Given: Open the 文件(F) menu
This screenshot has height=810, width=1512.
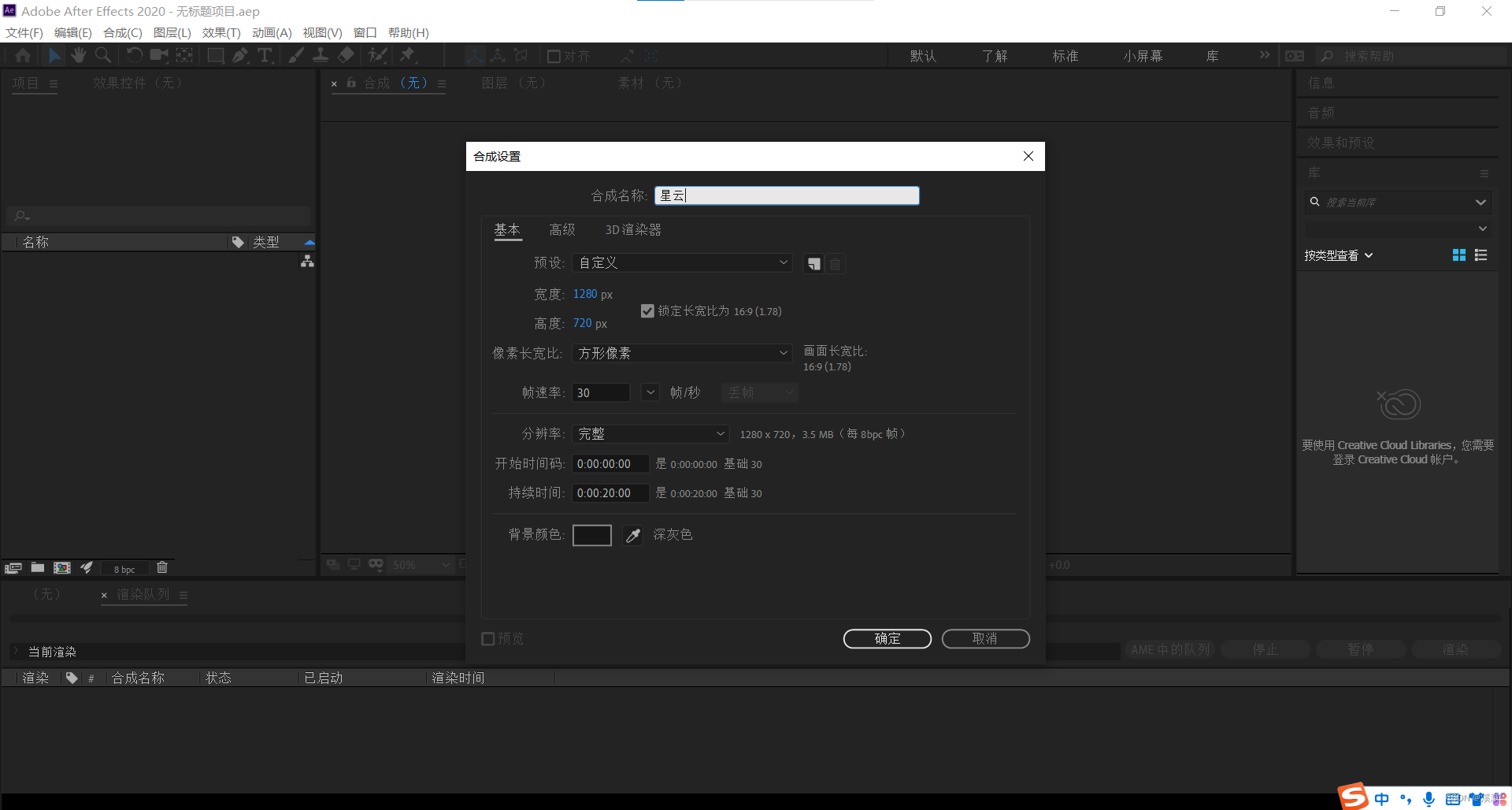Looking at the screenshot, I should pyautogui.click(x=24, y=32).
